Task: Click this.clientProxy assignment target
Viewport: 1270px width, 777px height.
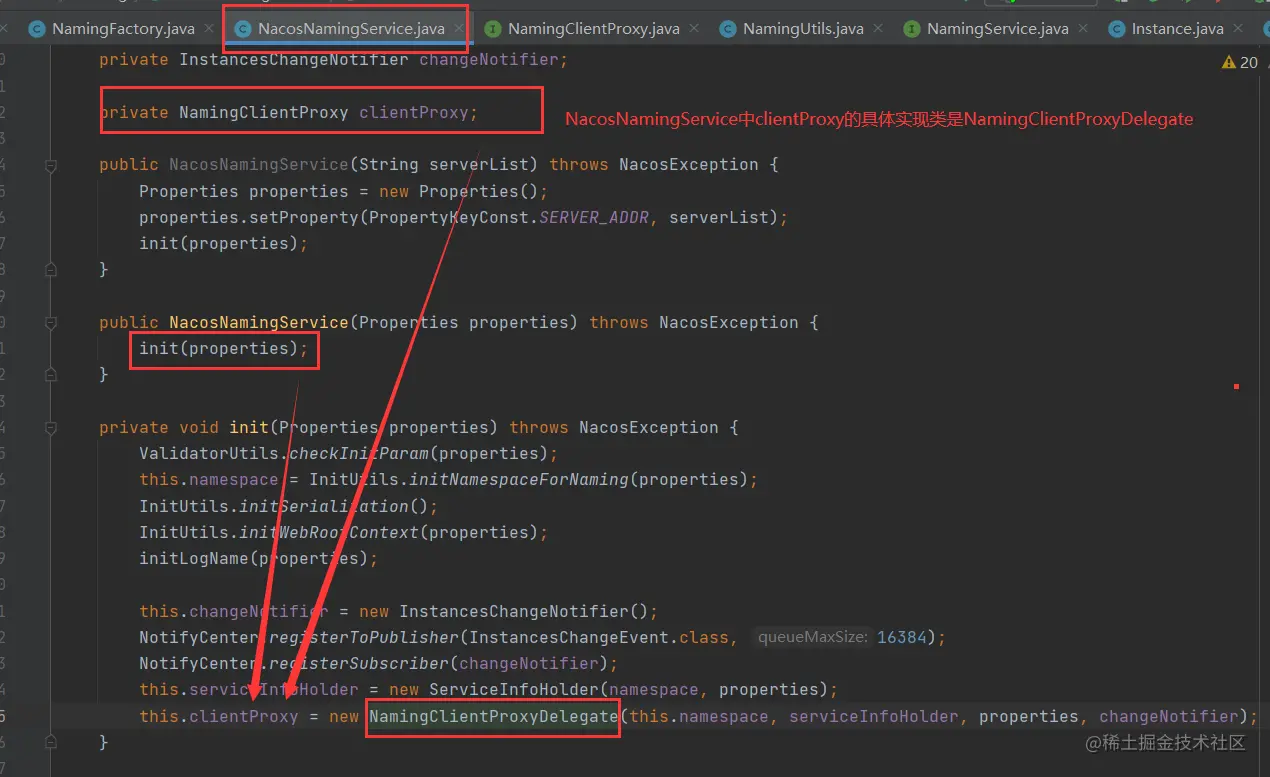Action: pyautogui.click(x=219, y=716)
